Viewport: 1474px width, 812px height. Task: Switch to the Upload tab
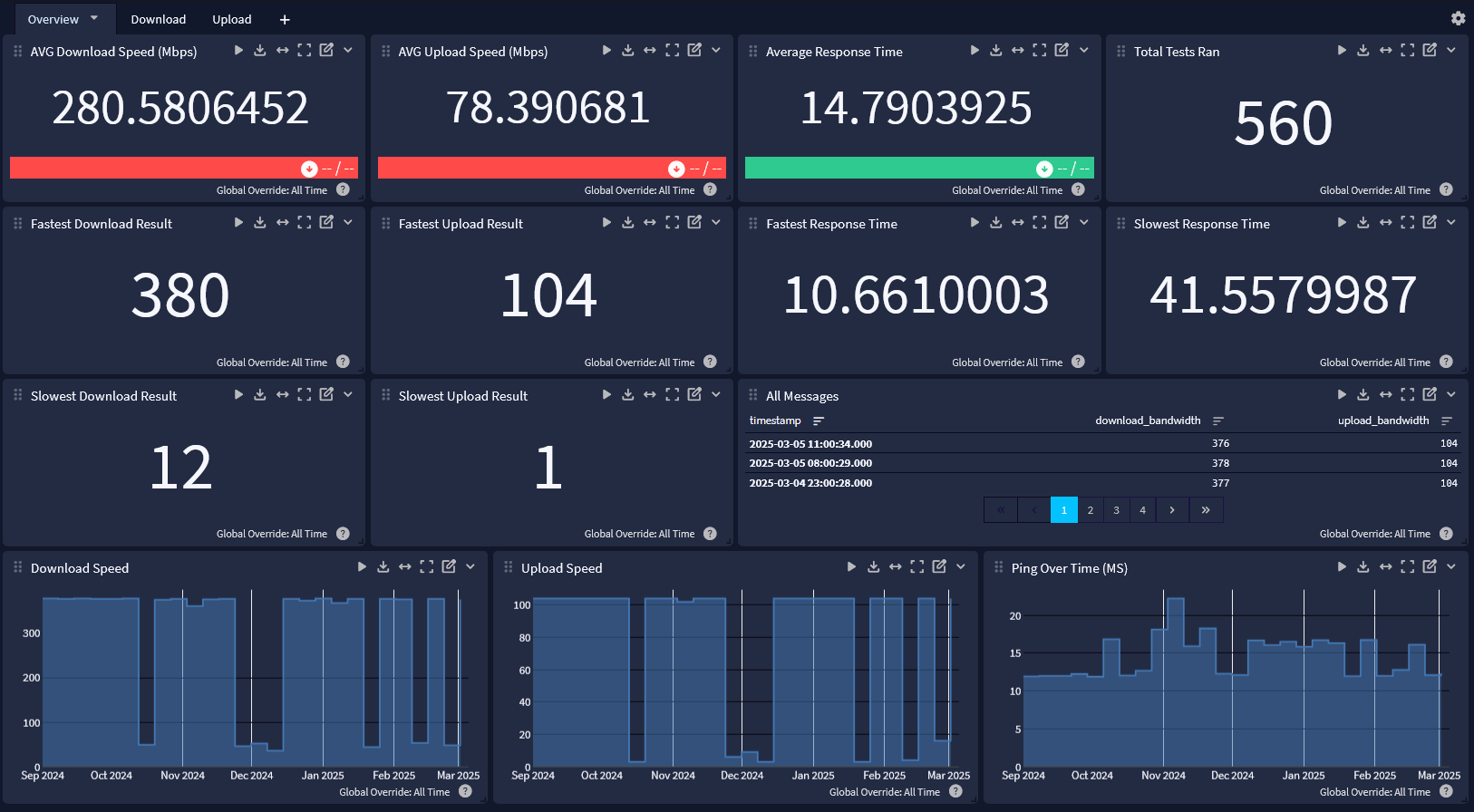pos(231,19)
